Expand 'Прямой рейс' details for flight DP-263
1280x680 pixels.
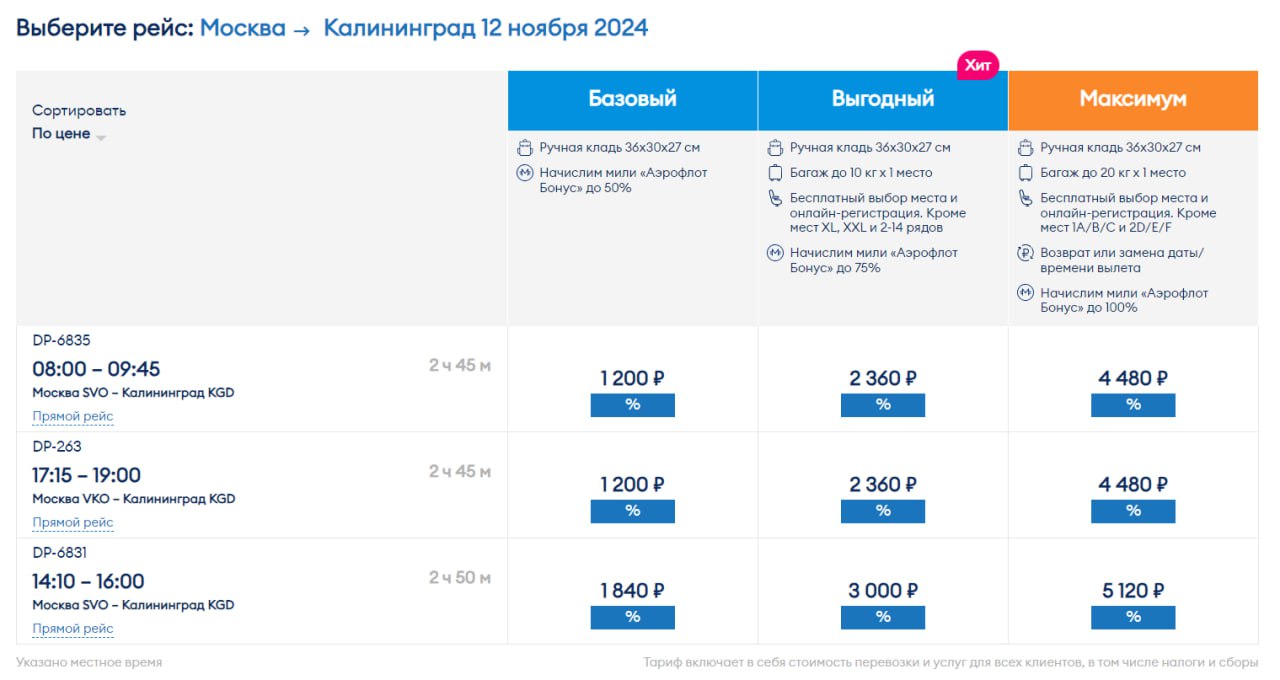(x=73, y=523)
